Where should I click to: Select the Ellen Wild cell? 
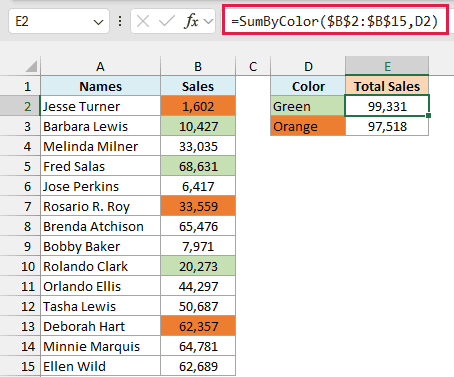(100, 366)
